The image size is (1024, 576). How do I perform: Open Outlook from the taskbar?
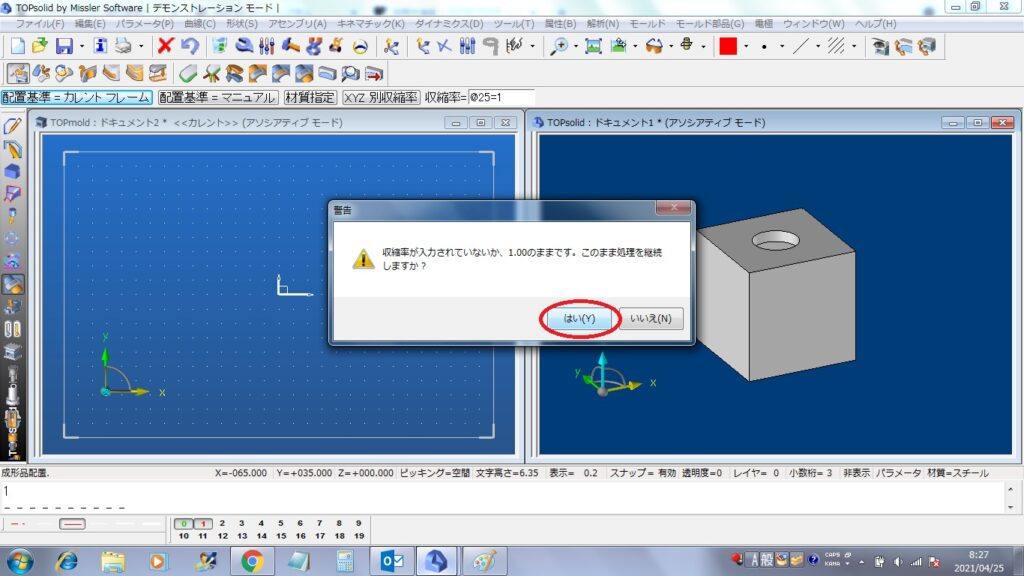[392, 561]
